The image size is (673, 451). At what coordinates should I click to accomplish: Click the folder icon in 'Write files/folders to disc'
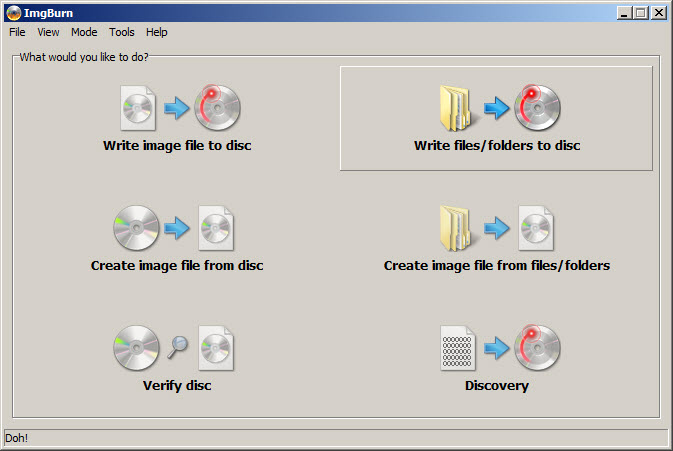[456, 108]
